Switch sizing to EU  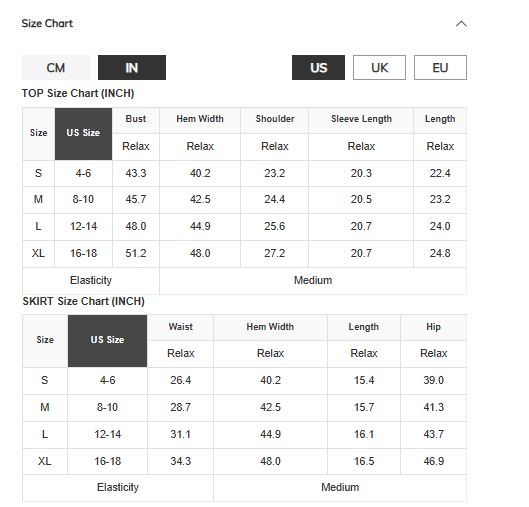coord(440,67)
